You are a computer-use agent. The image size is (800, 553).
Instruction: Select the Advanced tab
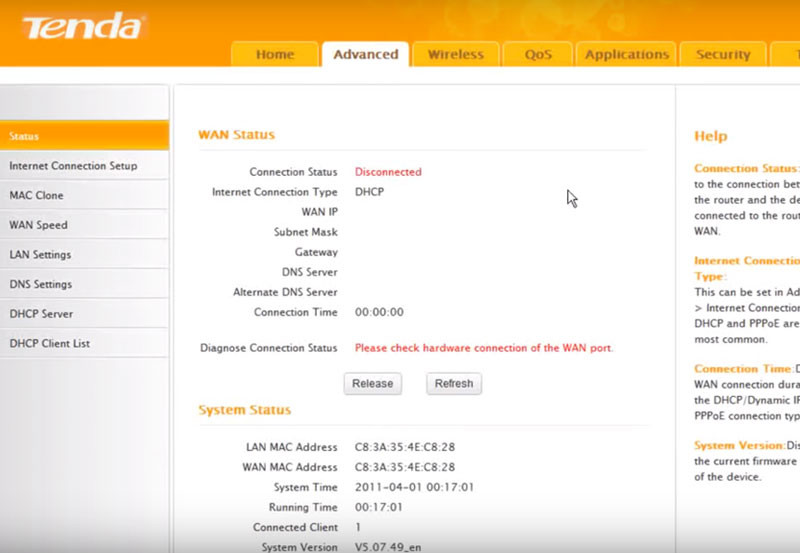[365, 54]
